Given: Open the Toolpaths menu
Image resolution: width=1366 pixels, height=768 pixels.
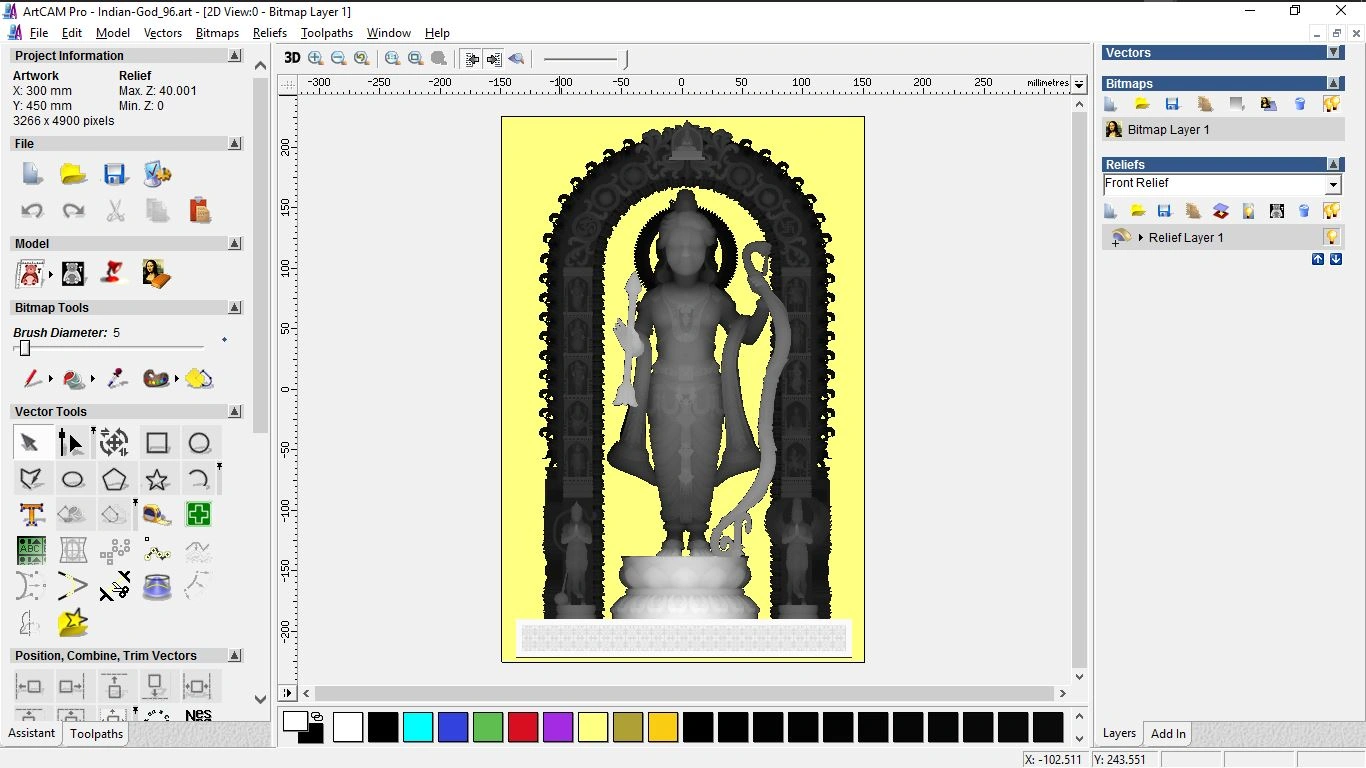Looking at the screenshot, I should point(326,33).
